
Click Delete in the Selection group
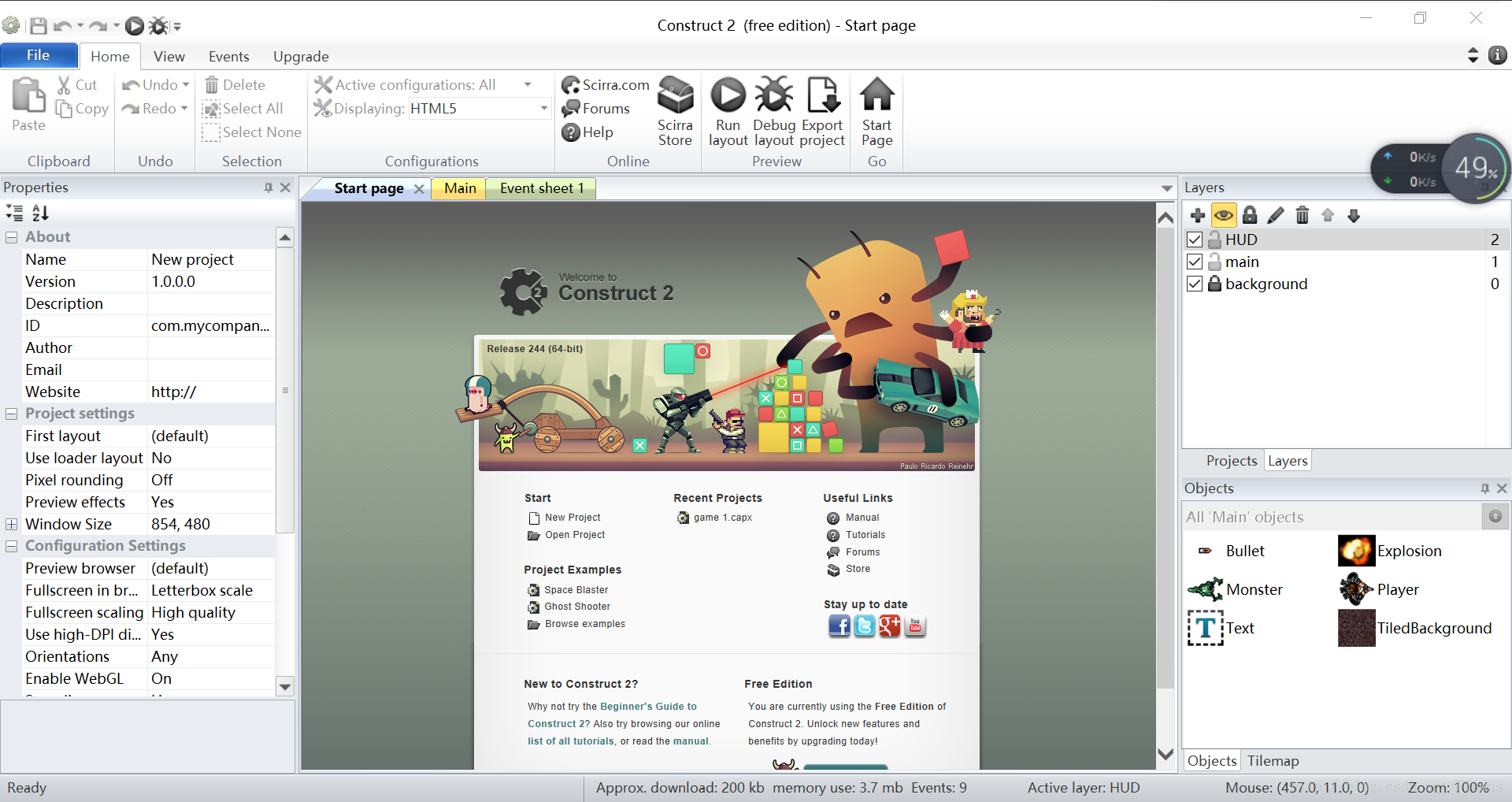click(x=235, y=84)
